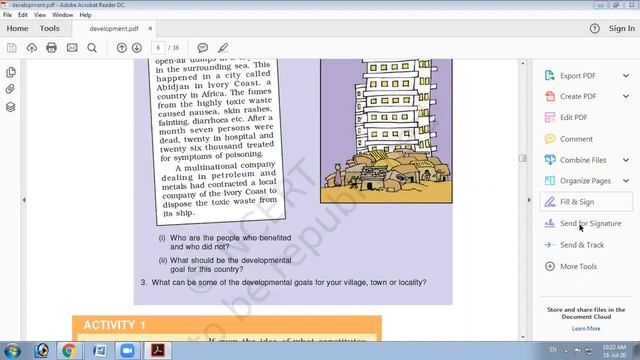The height and width of the screenshot is (360, 640).
Task: Click the Edit PDF tool icon
Action: pos(550,117)
